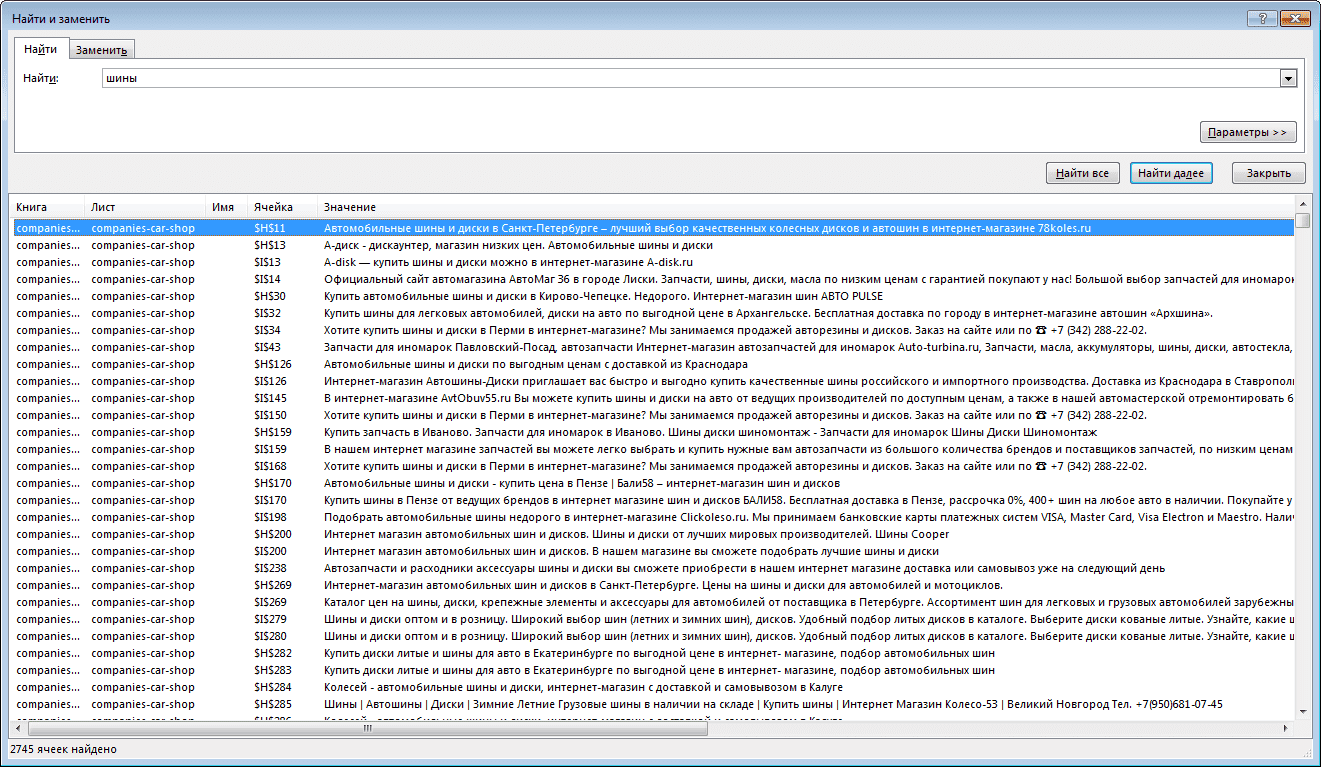Switch to the Заменить tab
1321x767 pixels.
coord(101,50)
